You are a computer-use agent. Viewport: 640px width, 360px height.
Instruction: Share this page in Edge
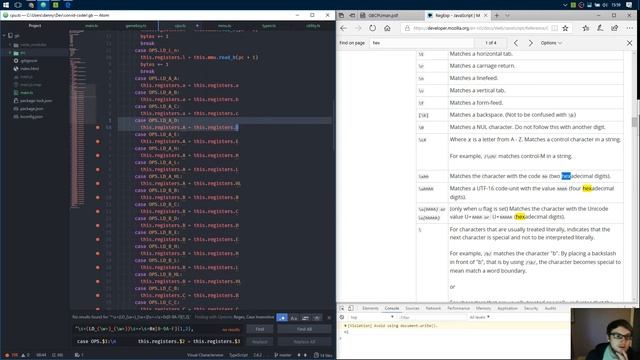click(615, 28)
